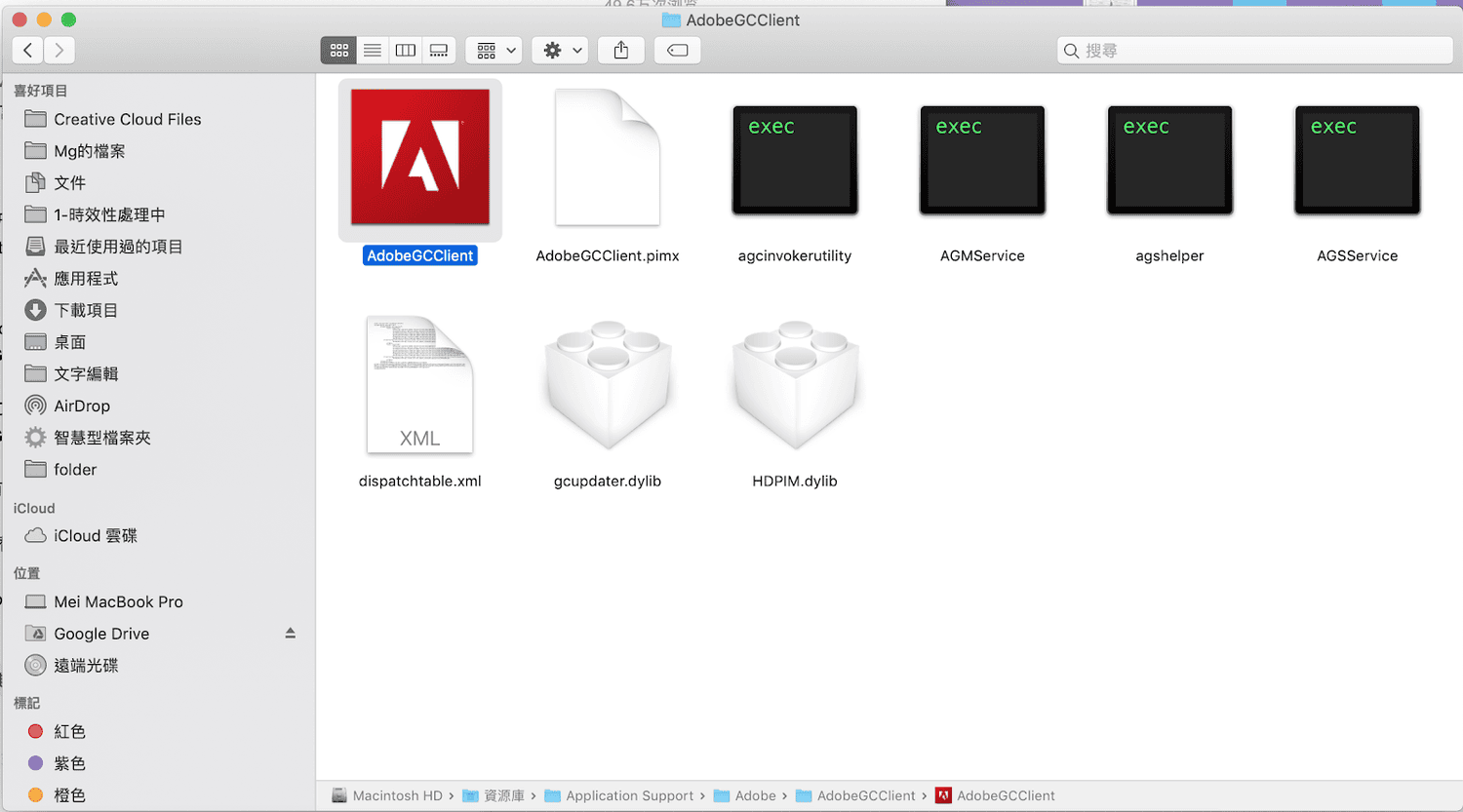The image size is (1463, 812).
Task: Switch to column view
Action: [406, 50]
